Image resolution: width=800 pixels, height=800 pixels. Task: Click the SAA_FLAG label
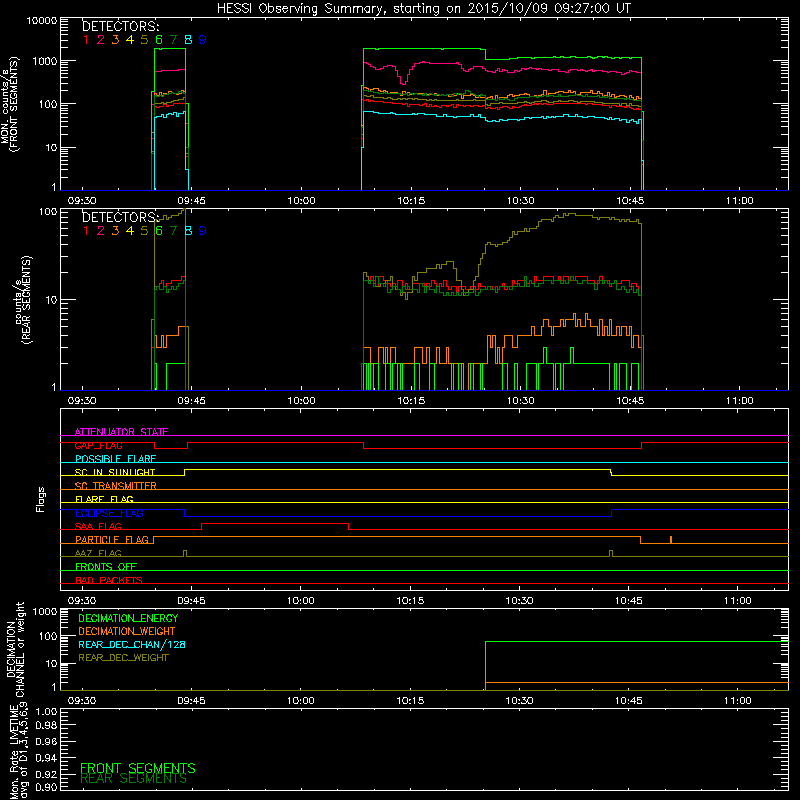pos(98,526)
